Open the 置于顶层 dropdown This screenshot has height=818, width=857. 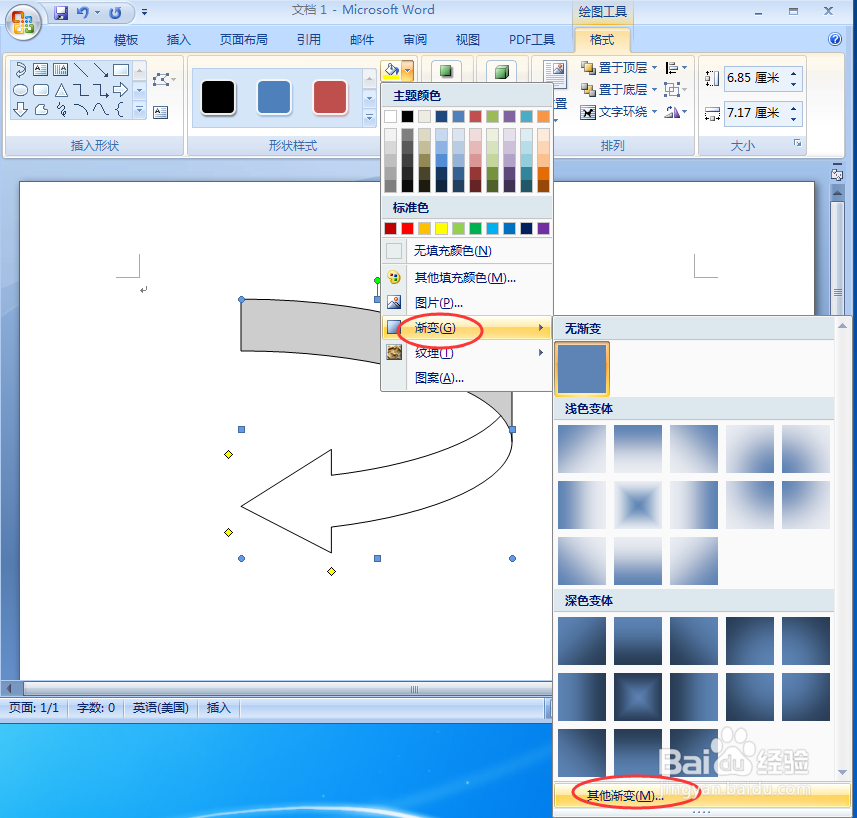click(618, 68)
